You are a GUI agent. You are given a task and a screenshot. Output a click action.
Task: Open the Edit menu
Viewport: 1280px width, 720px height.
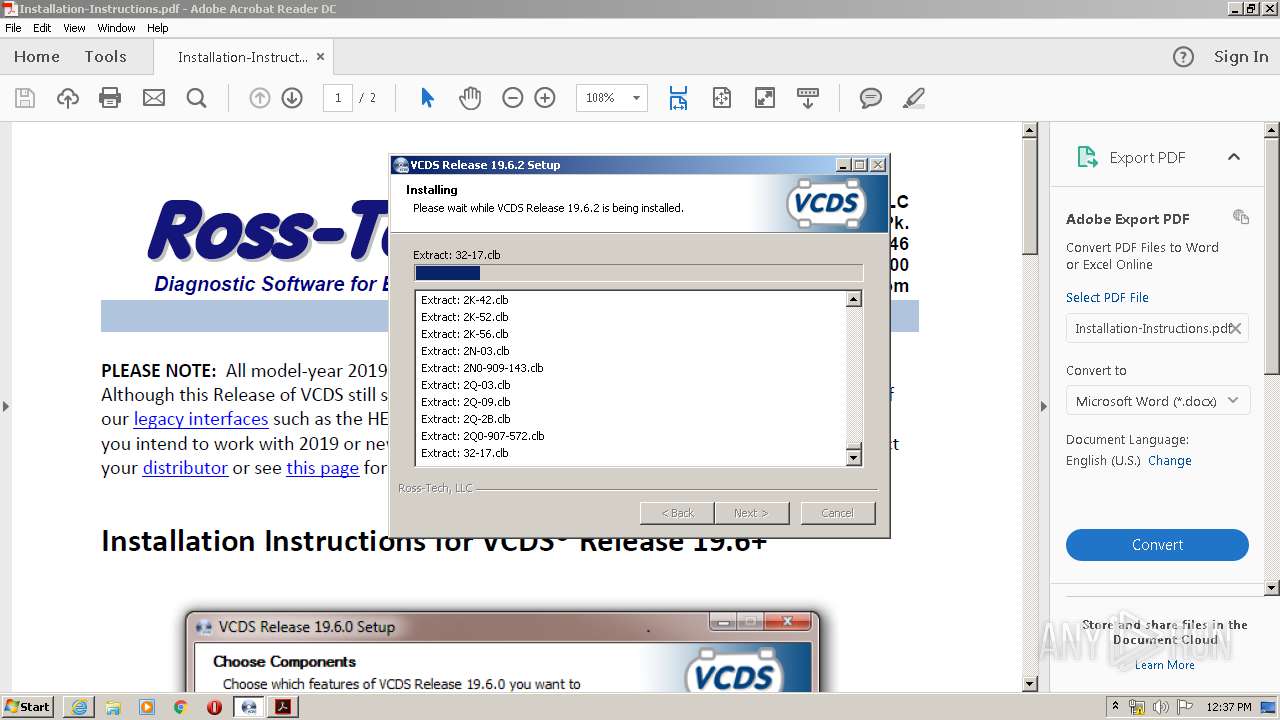pos(42,28)
